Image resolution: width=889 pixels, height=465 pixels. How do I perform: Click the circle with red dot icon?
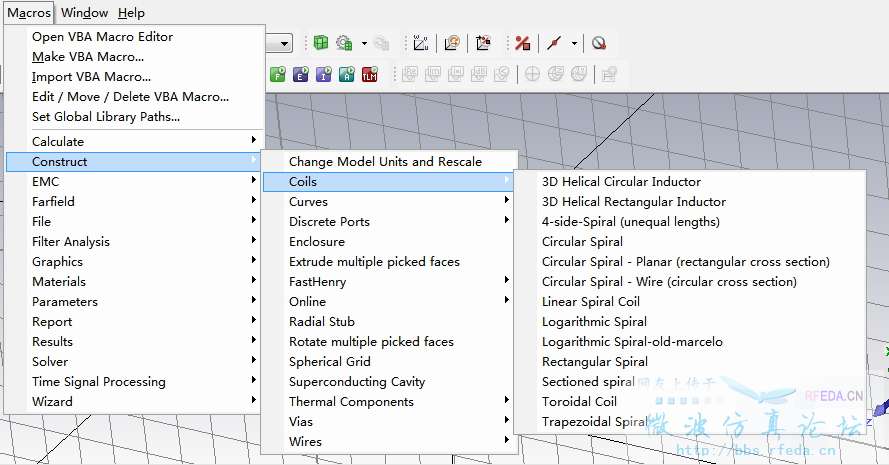pyautogui.click(x=599, y=43)
